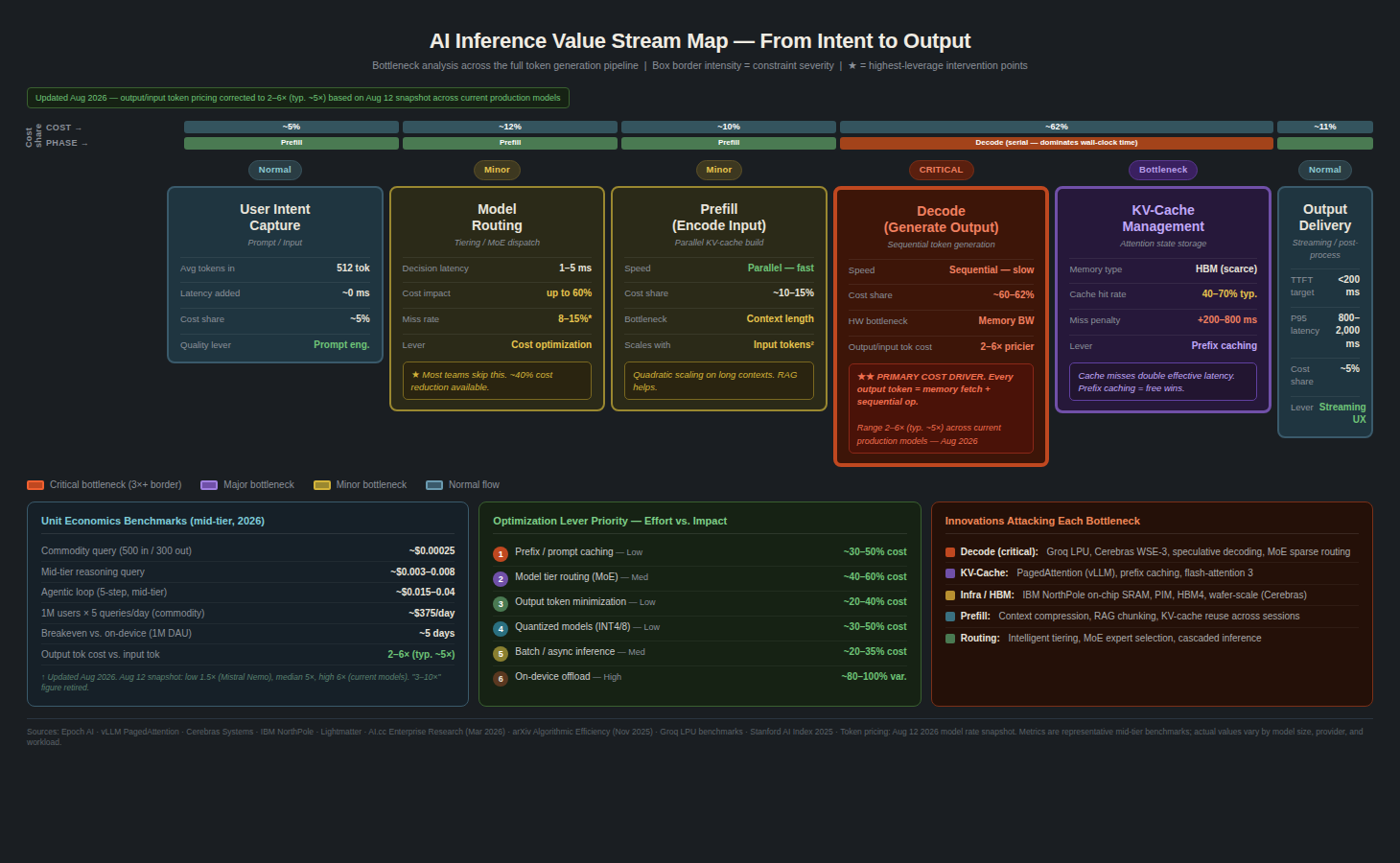Click the red square beside Decode (critical)
Screen dimensions: 1400x863
[950, 552]
